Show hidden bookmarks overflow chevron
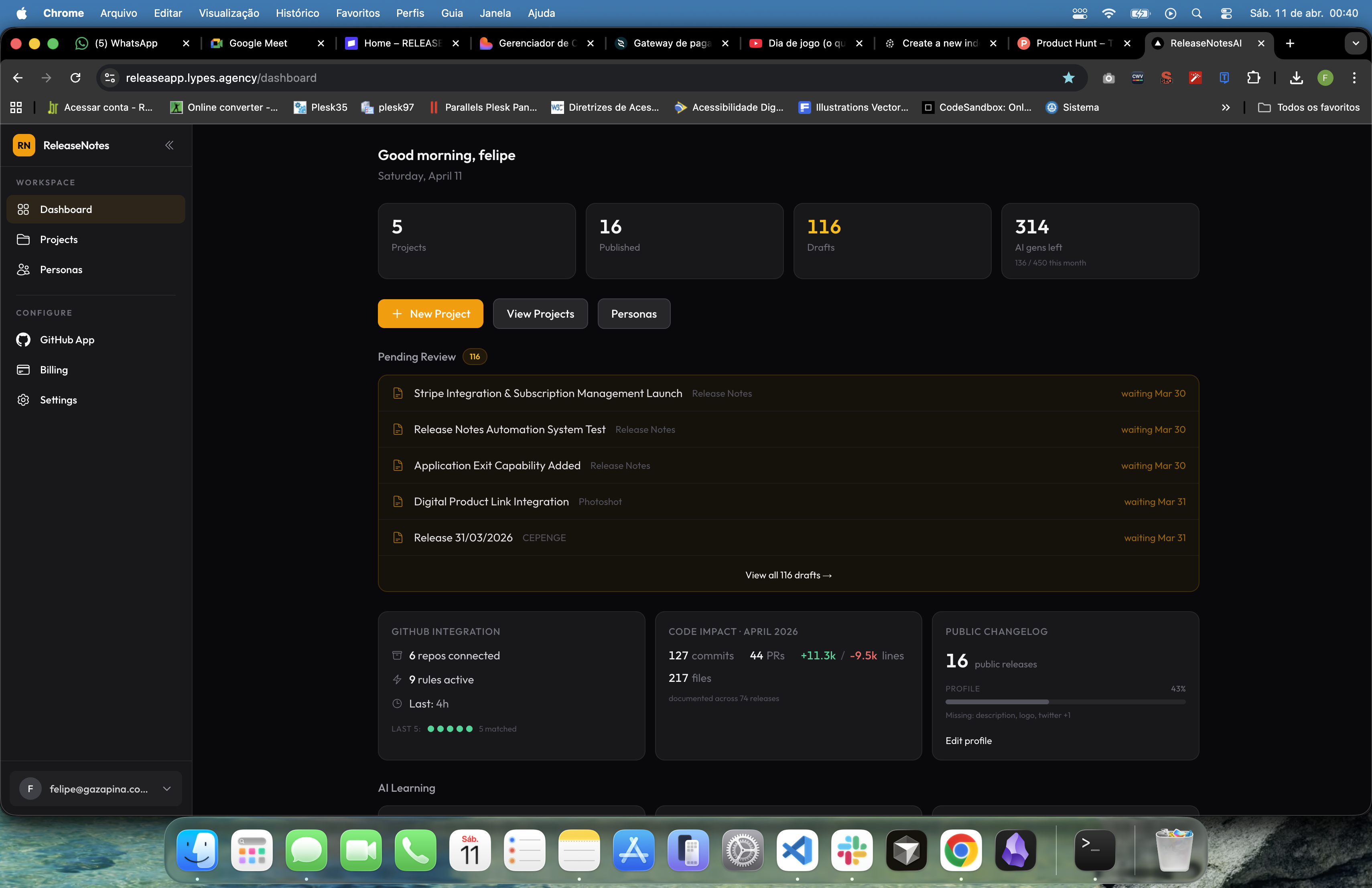The height and width of the screenshot is (888, 1372). pos(1226,107)
